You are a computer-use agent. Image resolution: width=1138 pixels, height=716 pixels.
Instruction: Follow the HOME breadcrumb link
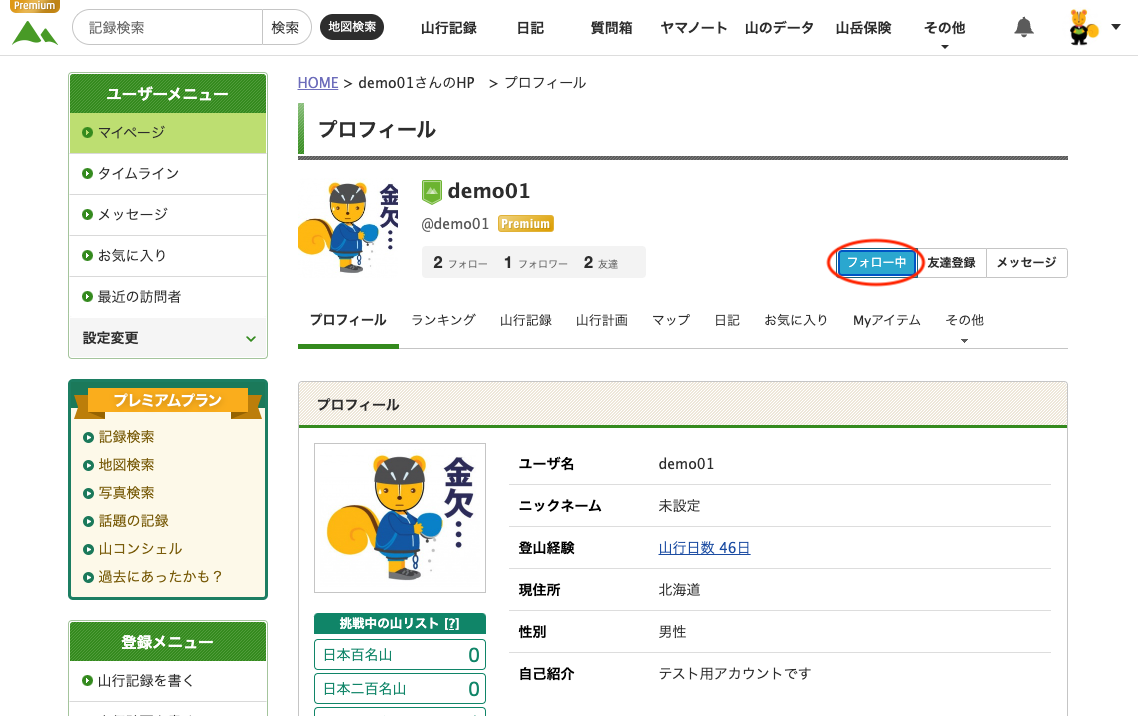point(318,83)
